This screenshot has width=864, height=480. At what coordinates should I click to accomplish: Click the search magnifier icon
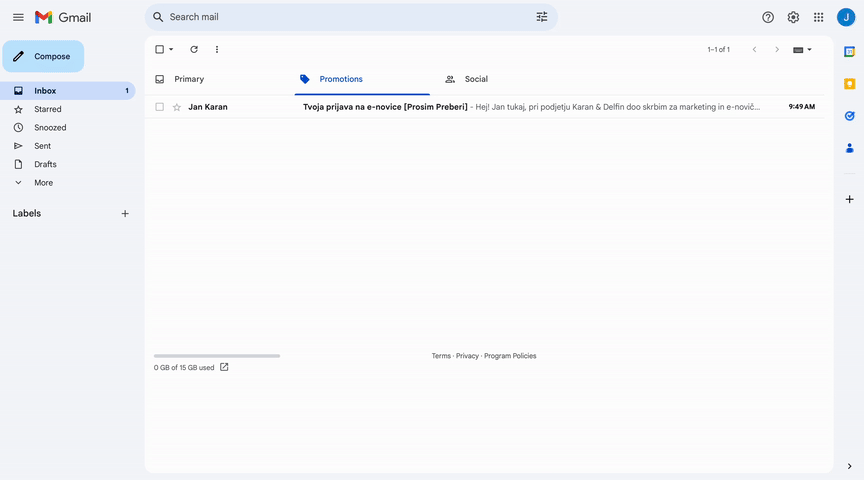[x=158, y=17]
